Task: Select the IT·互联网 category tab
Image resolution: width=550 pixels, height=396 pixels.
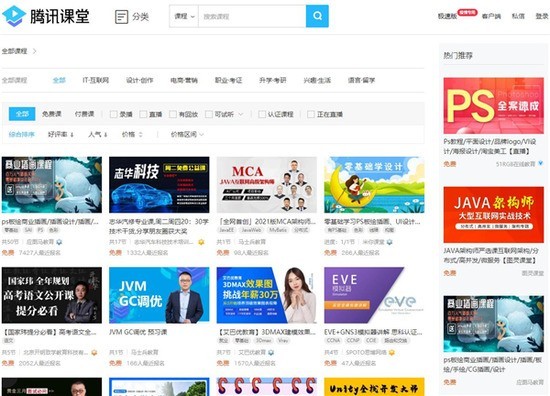Action: 95,80
